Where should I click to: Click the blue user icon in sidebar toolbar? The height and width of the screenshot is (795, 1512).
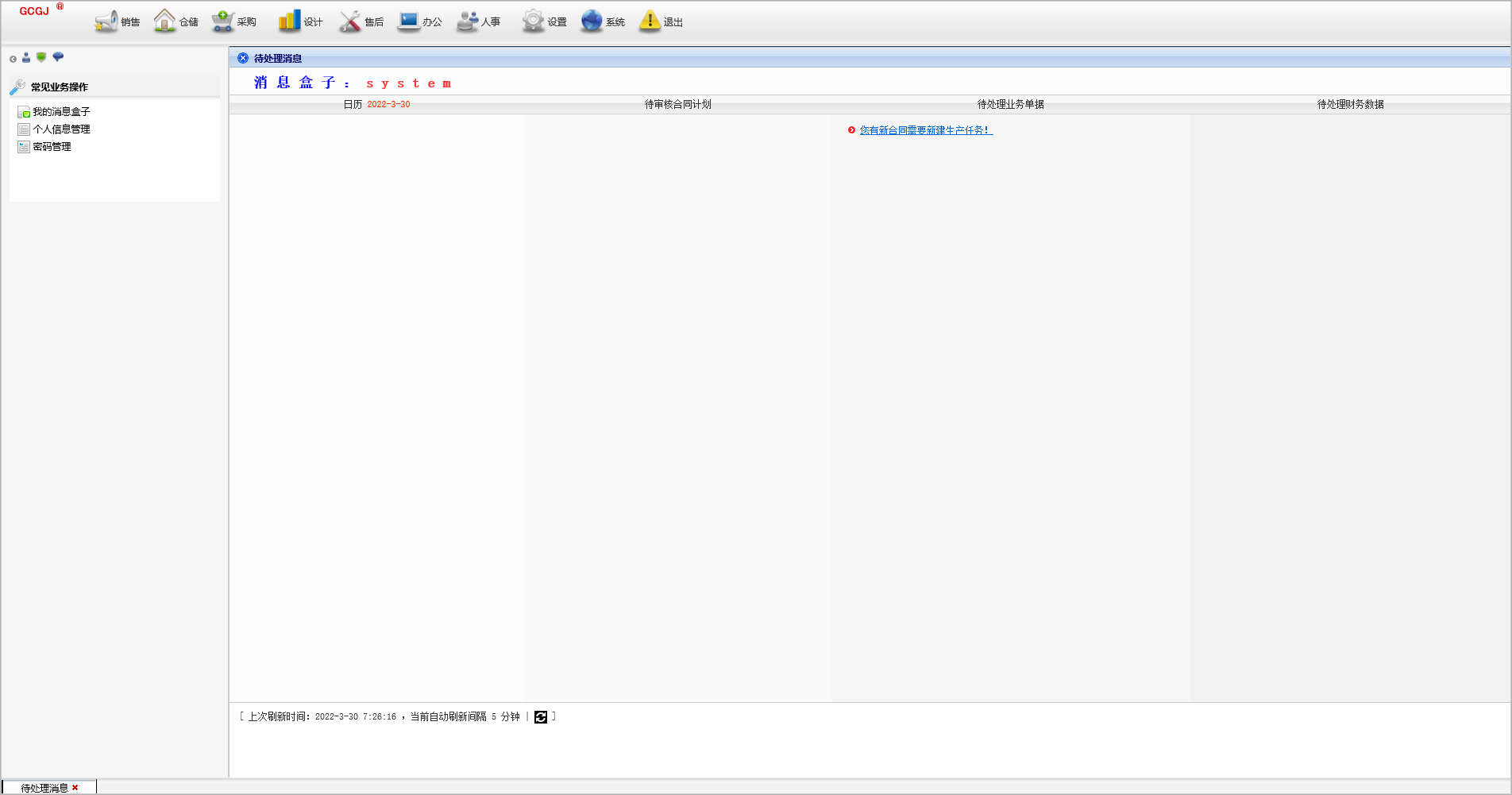pyautogui.click(x=26, y=57)
